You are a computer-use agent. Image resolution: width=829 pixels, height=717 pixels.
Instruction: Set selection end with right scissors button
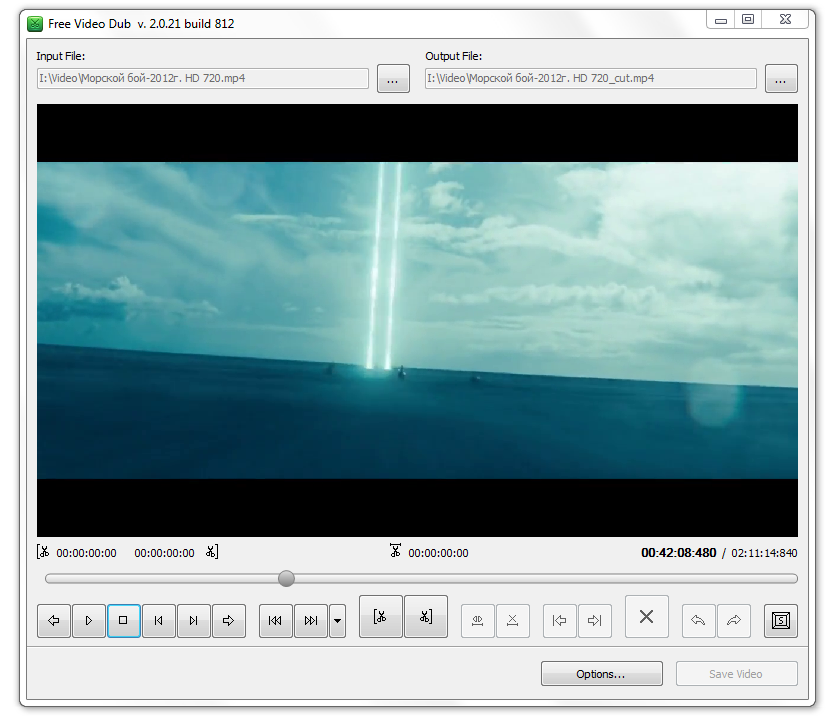pos(426,617)
